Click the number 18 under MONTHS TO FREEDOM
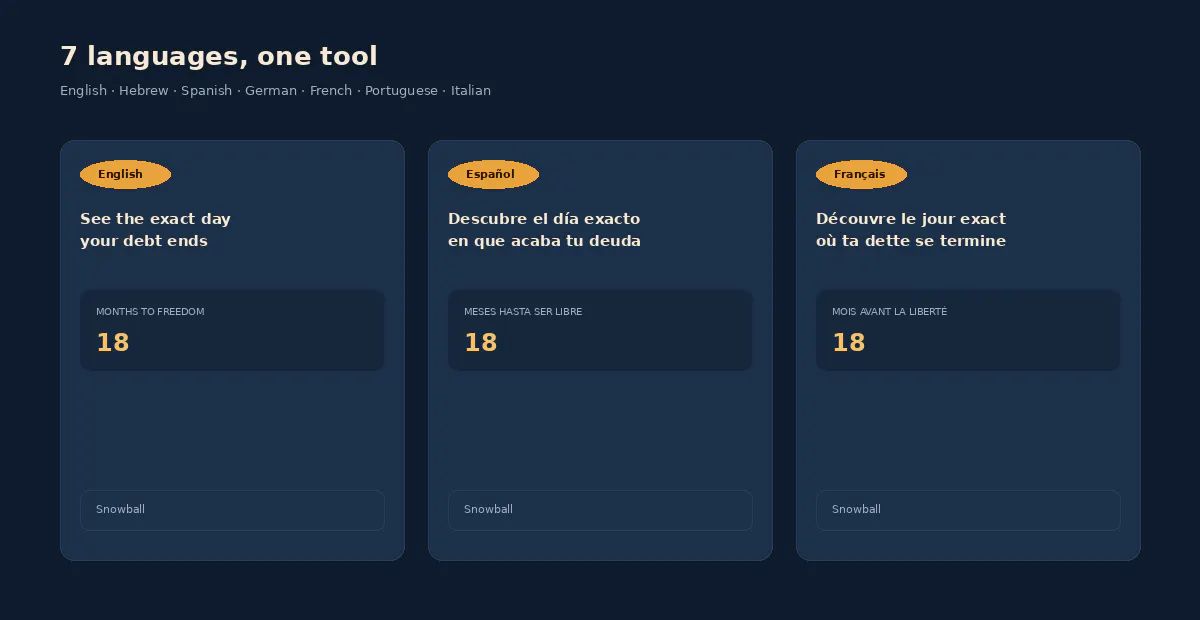1200x620 pixels. [113, 343]
